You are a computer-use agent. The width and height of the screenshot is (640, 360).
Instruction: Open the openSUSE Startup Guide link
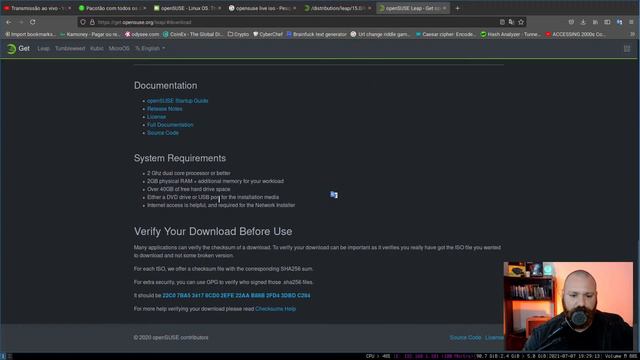[178, 101]
